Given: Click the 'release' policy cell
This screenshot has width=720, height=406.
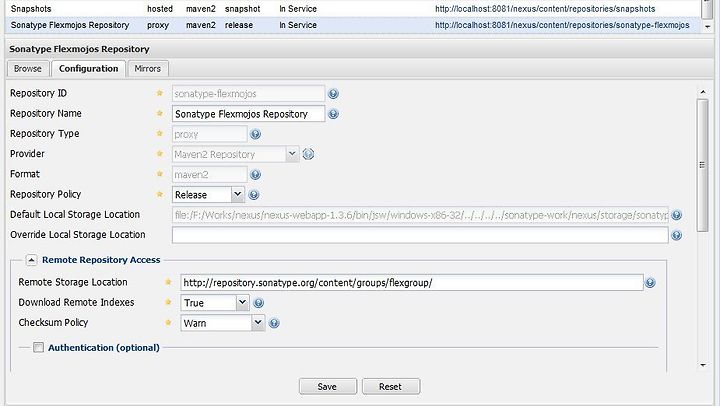Looking at the screenshot, I should pyautogui.click(x=239, y=25).
